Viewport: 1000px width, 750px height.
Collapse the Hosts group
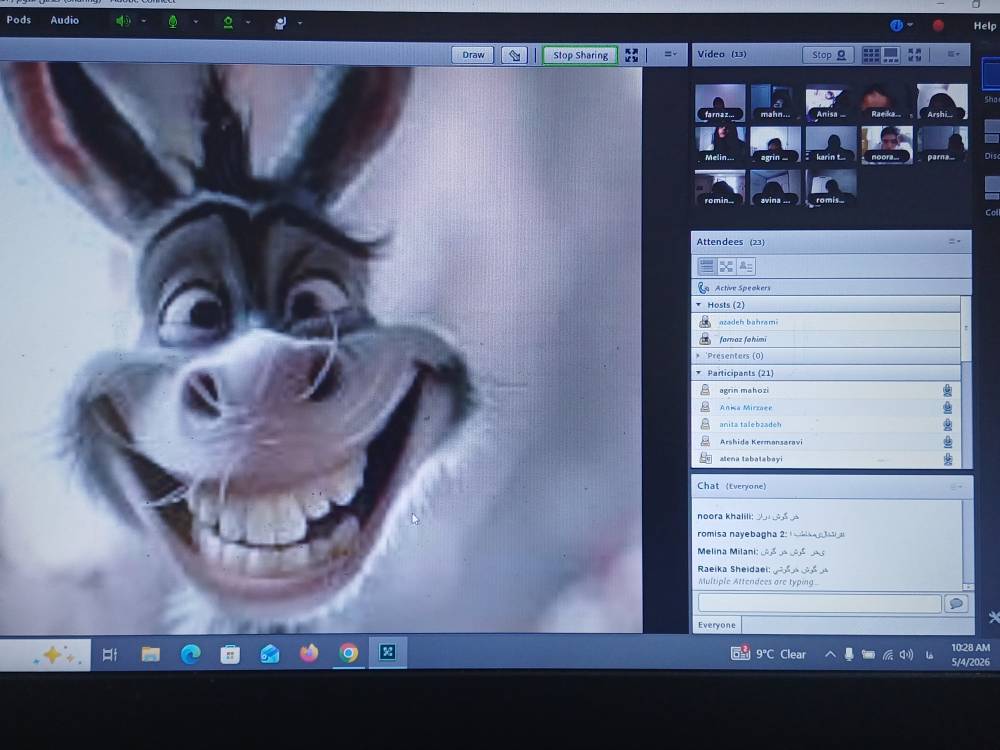[x=698, y=305]
